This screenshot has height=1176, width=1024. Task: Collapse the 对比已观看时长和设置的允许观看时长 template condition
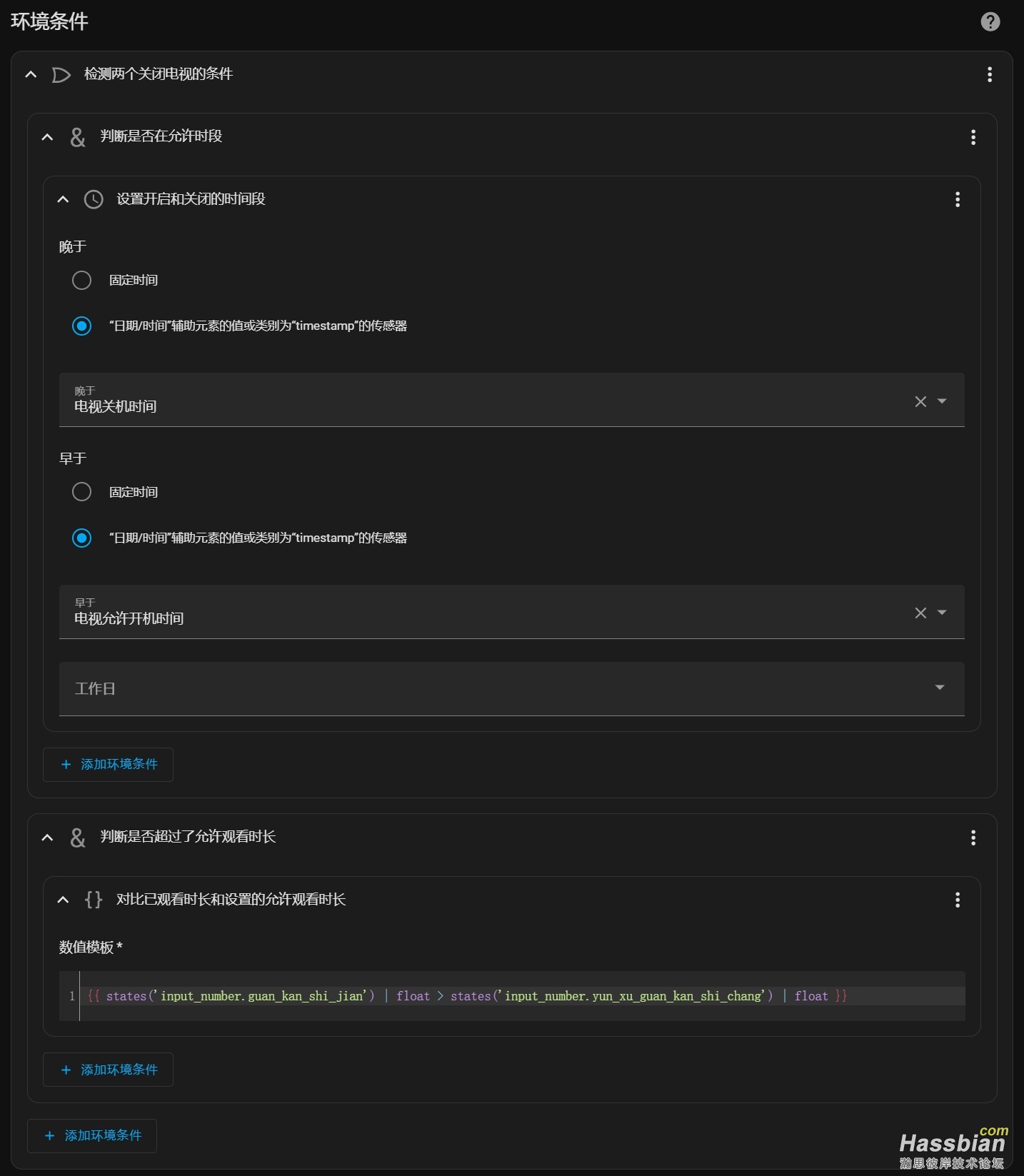[x=63, y=900]
